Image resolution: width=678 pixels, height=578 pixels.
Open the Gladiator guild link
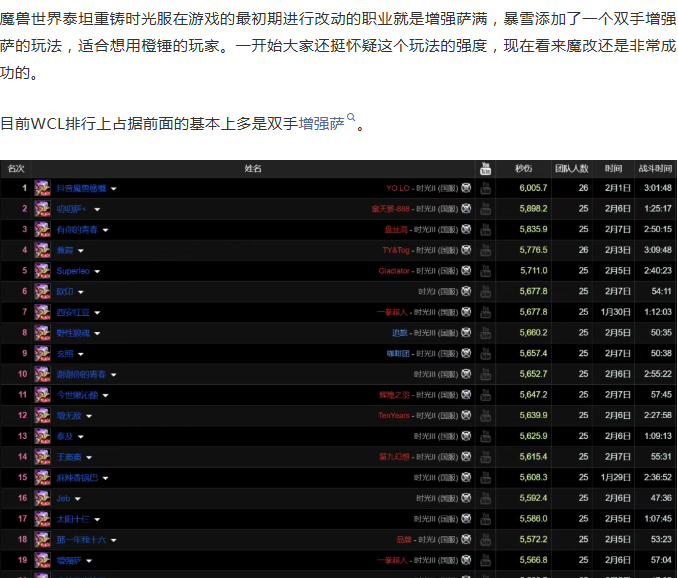point(394,271)
